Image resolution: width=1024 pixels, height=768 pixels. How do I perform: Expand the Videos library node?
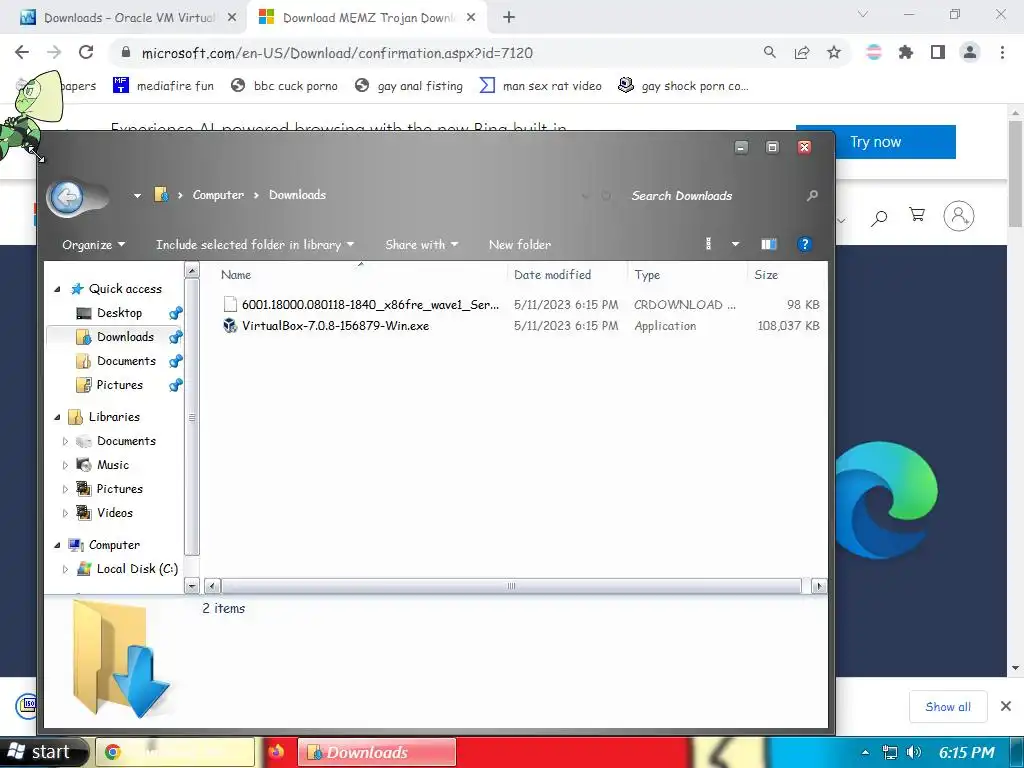tap(65, 513)
